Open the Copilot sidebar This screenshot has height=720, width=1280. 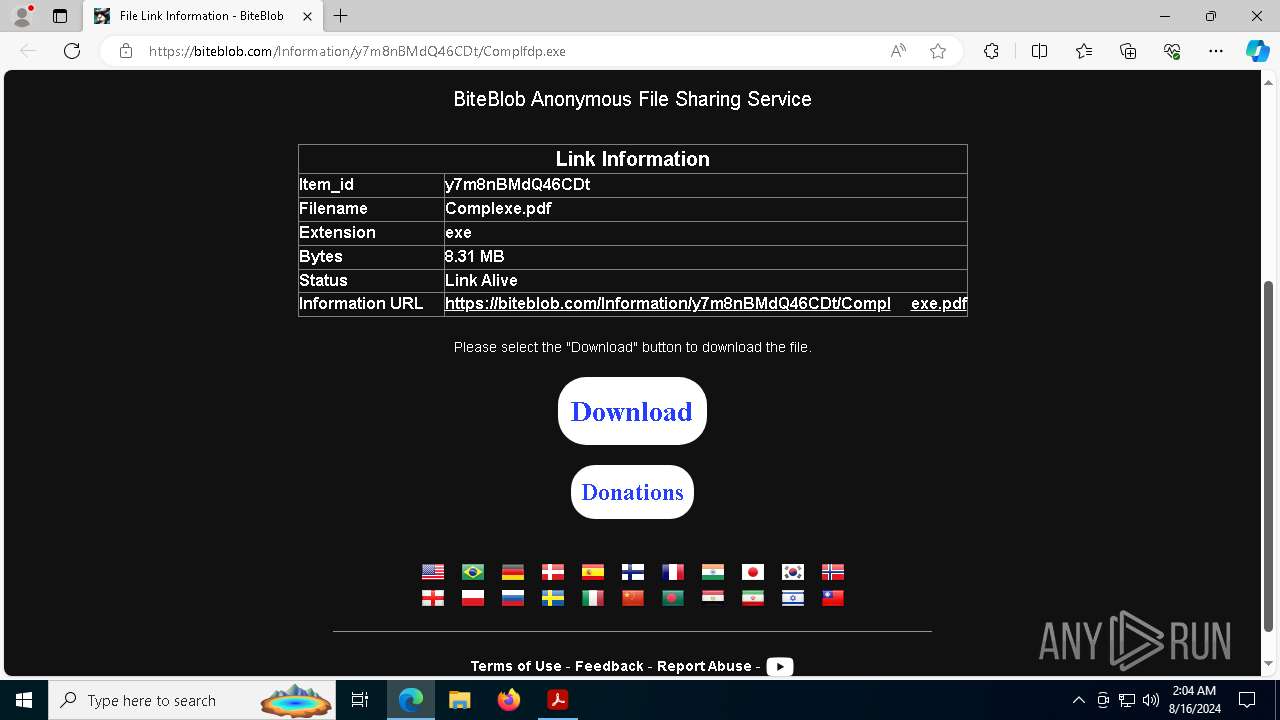[x=1257, y=51]
